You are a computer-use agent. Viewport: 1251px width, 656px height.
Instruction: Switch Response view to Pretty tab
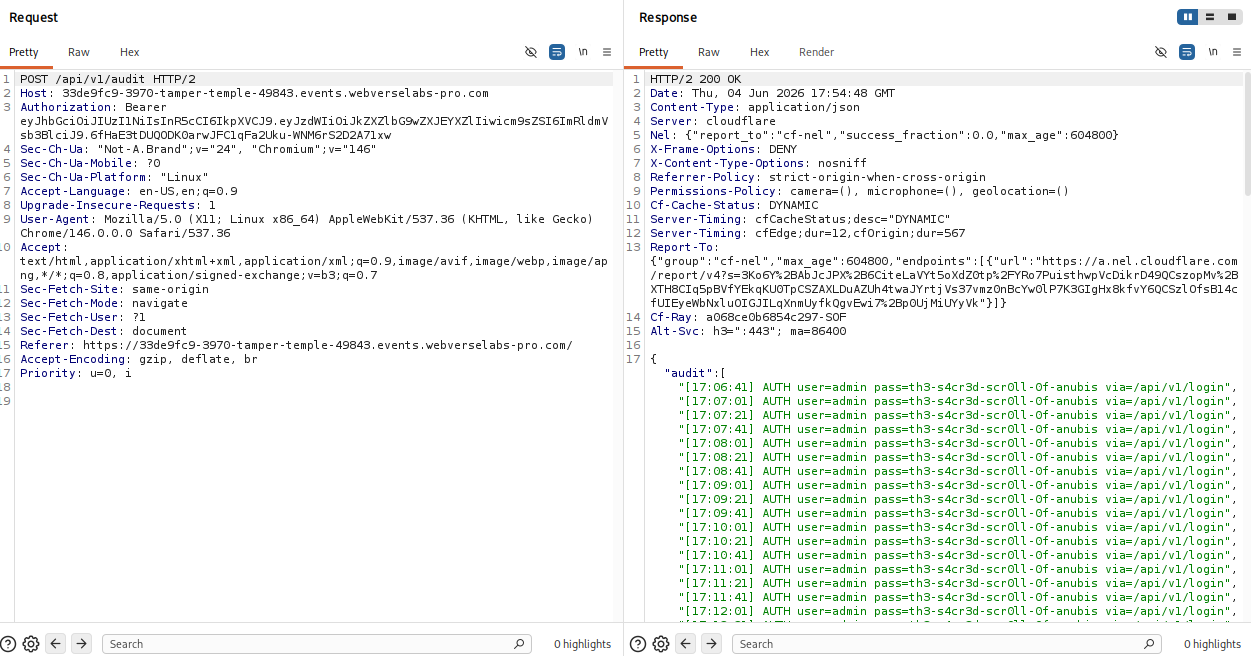point(654,52)
